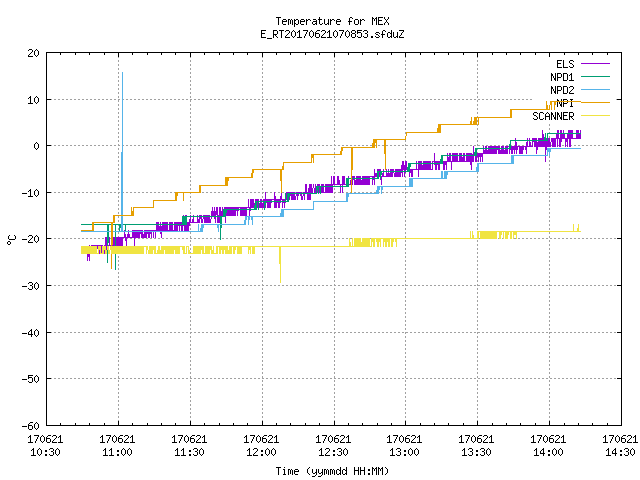Click the NPD2 legend label
Image resolution: width=640 pixels, height=480 pixels.
(562, 90)
